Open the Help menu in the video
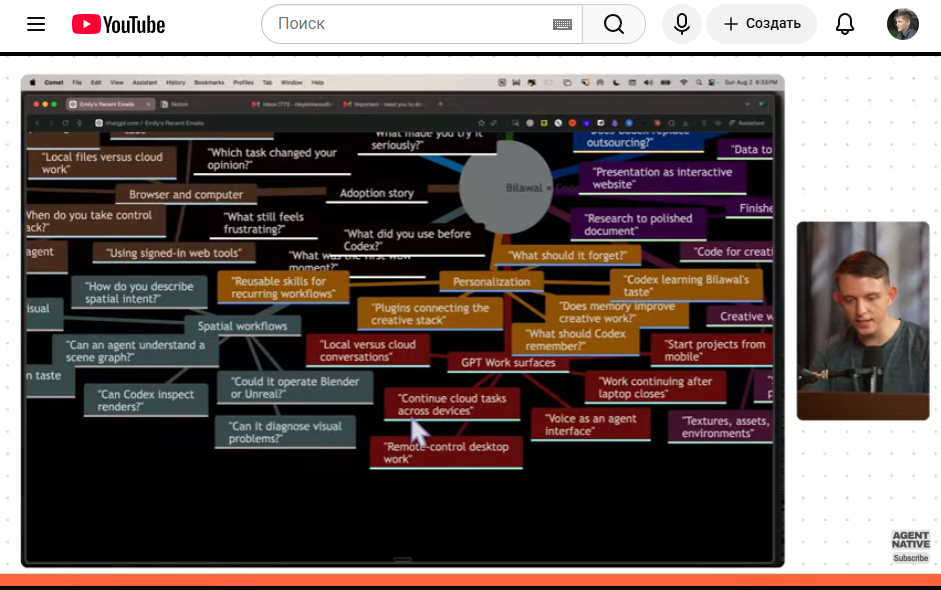Viewport: 941px width, 590px height. pyautogui.click(x=318, y=82)
